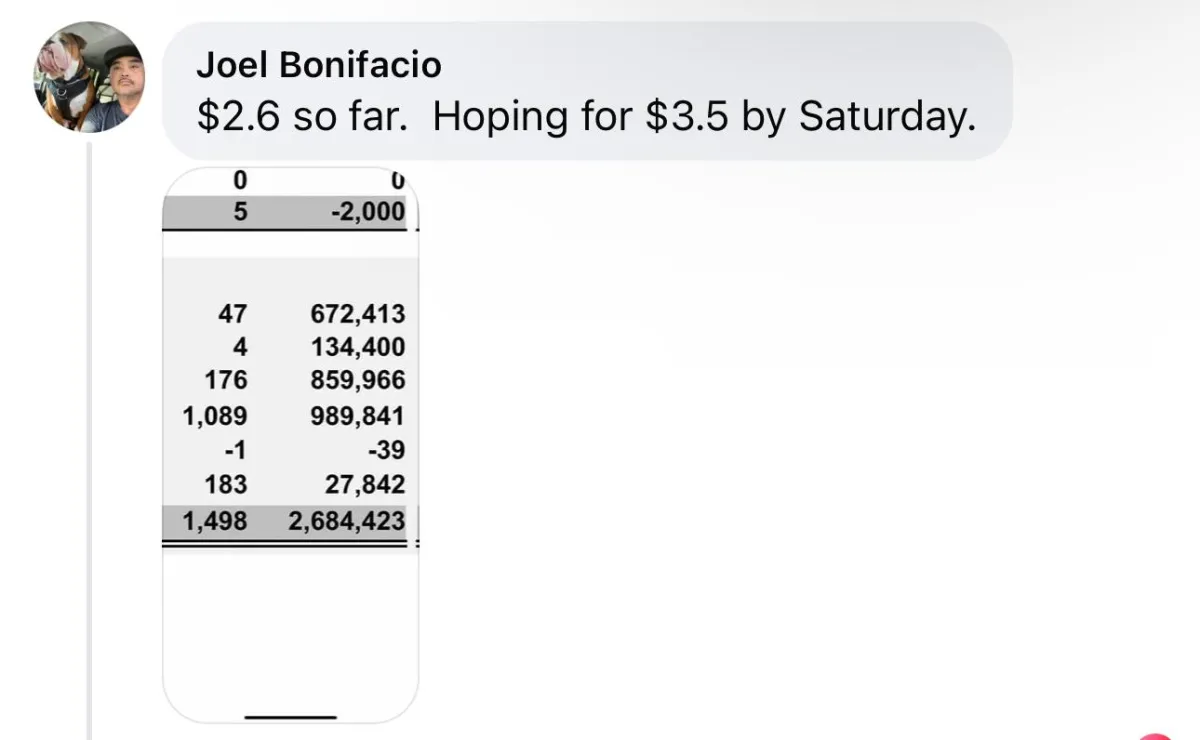Click the pink button at bottom-right corner
This screenshot has width=1200, height=740.
[x=1160, y=735]
